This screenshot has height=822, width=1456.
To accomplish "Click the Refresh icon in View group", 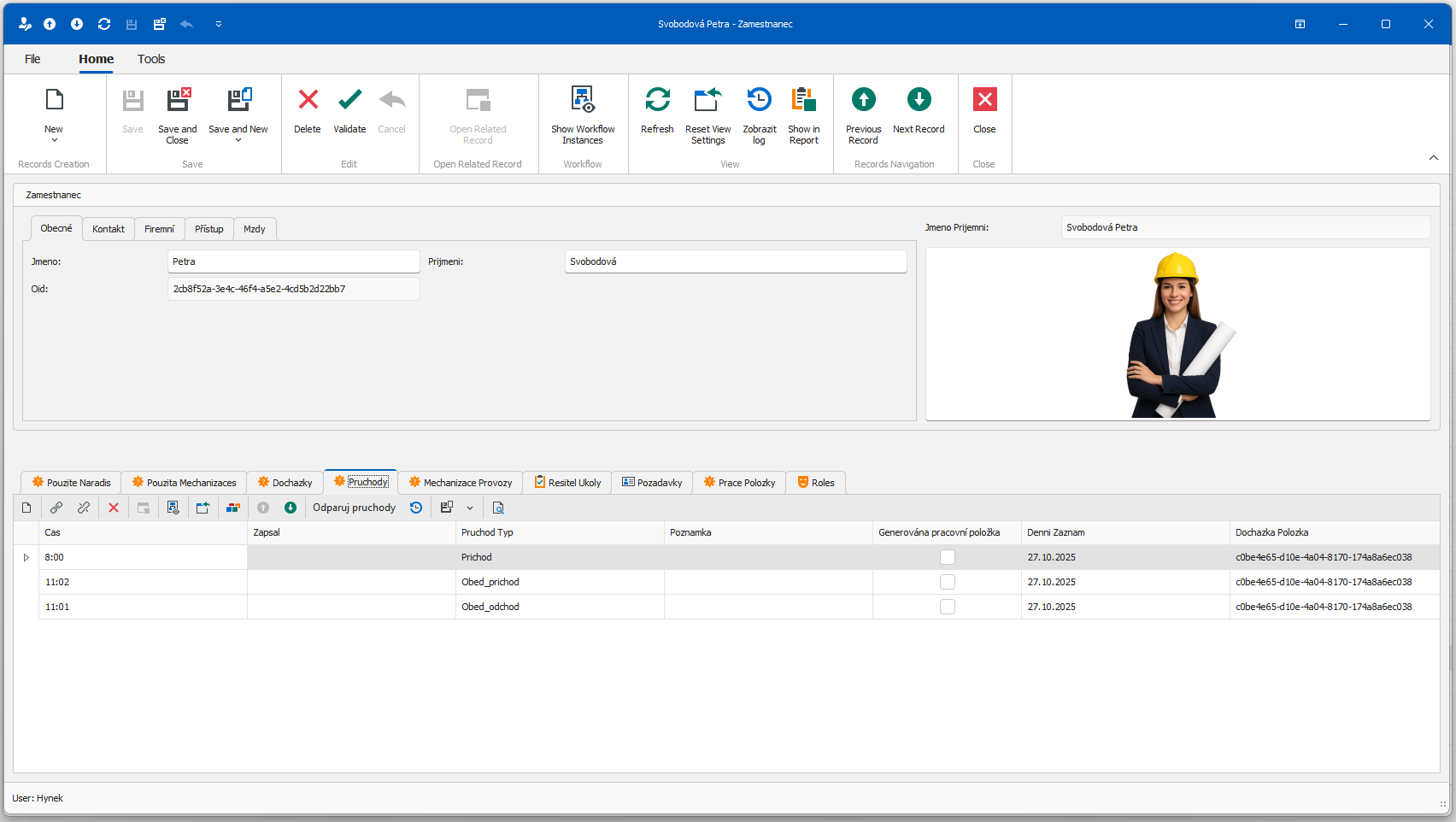I will click(657, 101).
